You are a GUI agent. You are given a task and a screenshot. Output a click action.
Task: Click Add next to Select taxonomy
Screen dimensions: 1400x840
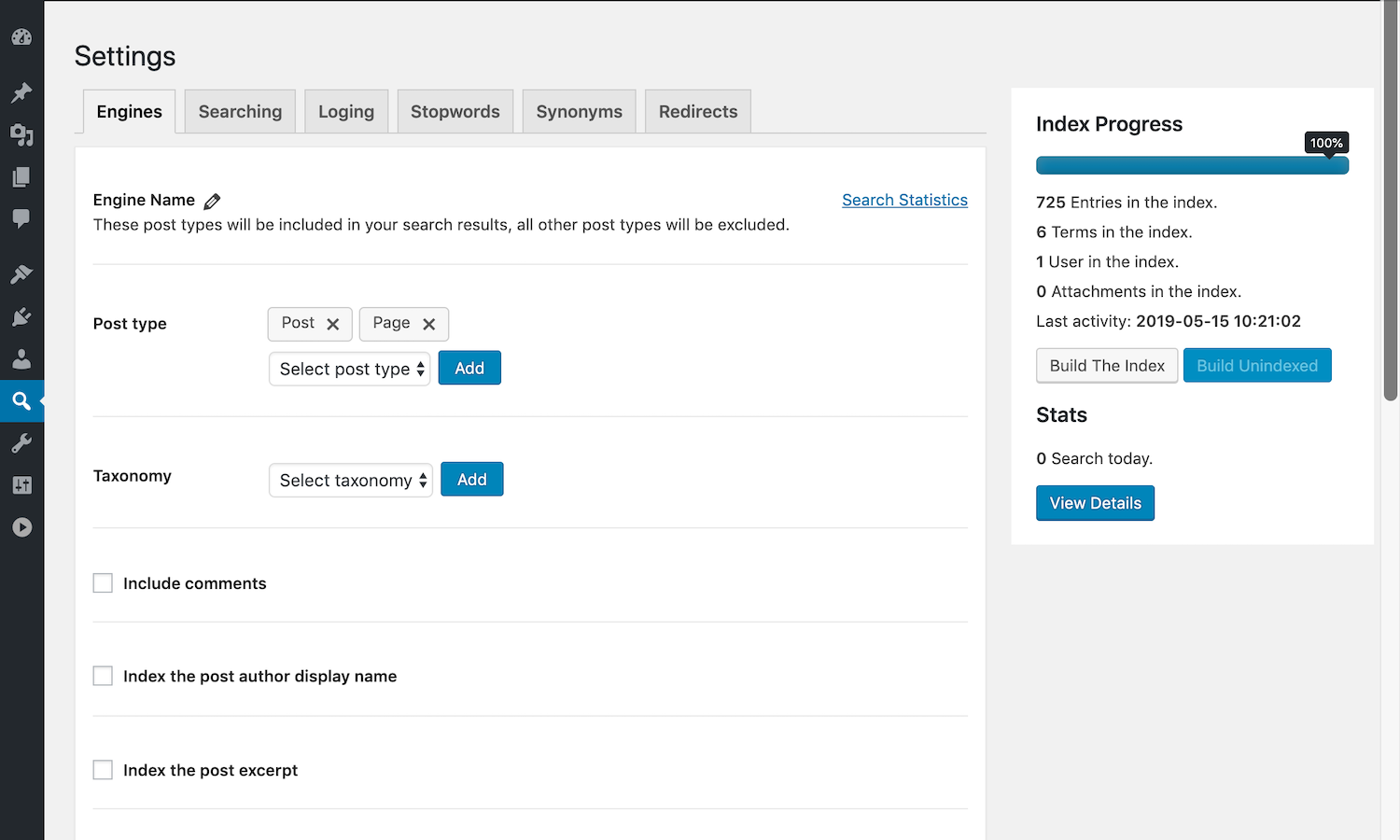[472, 479]
